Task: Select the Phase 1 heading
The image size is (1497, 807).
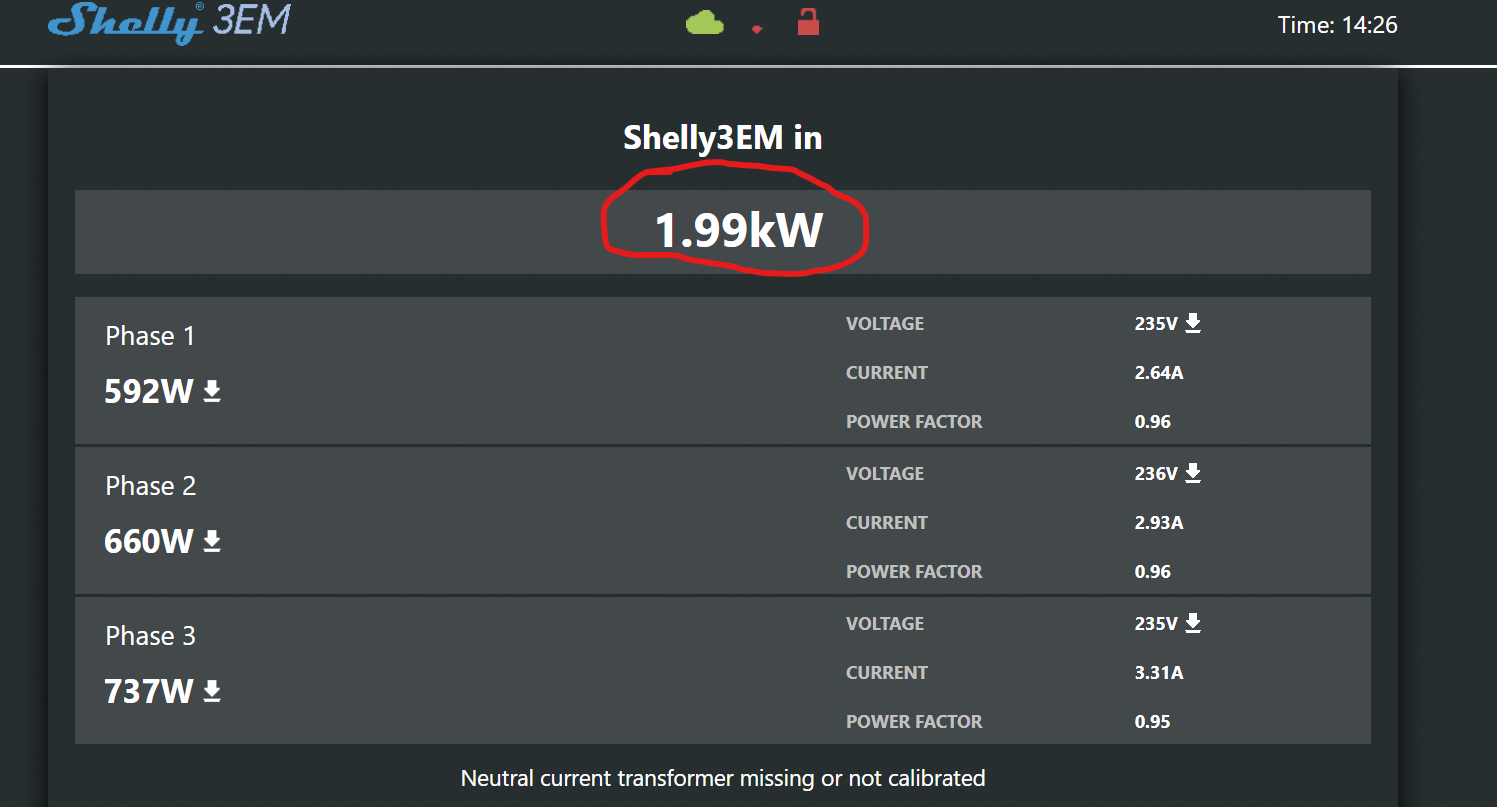Action: point(150,336)
